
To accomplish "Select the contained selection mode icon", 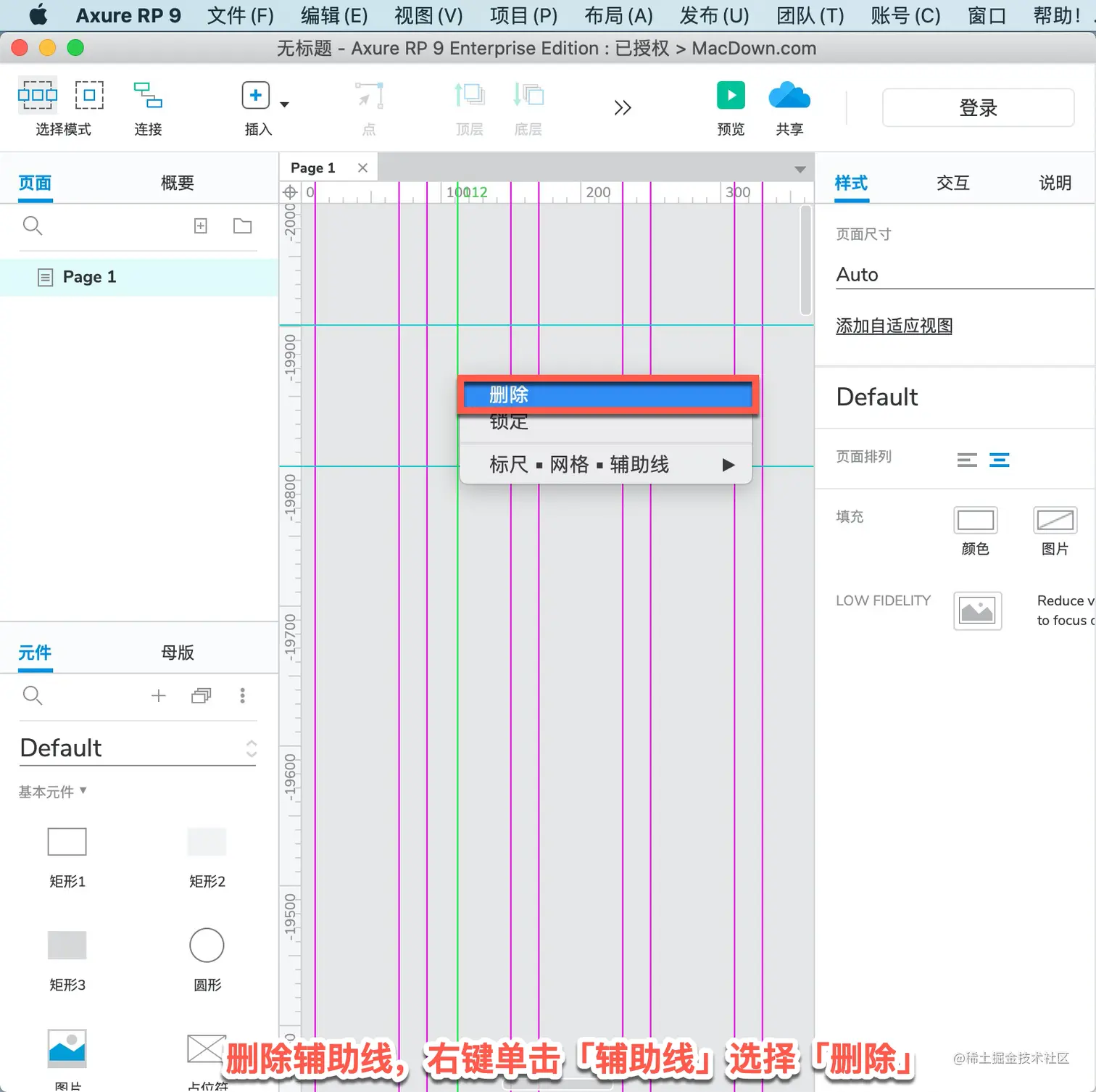I will tap(89, 95).
